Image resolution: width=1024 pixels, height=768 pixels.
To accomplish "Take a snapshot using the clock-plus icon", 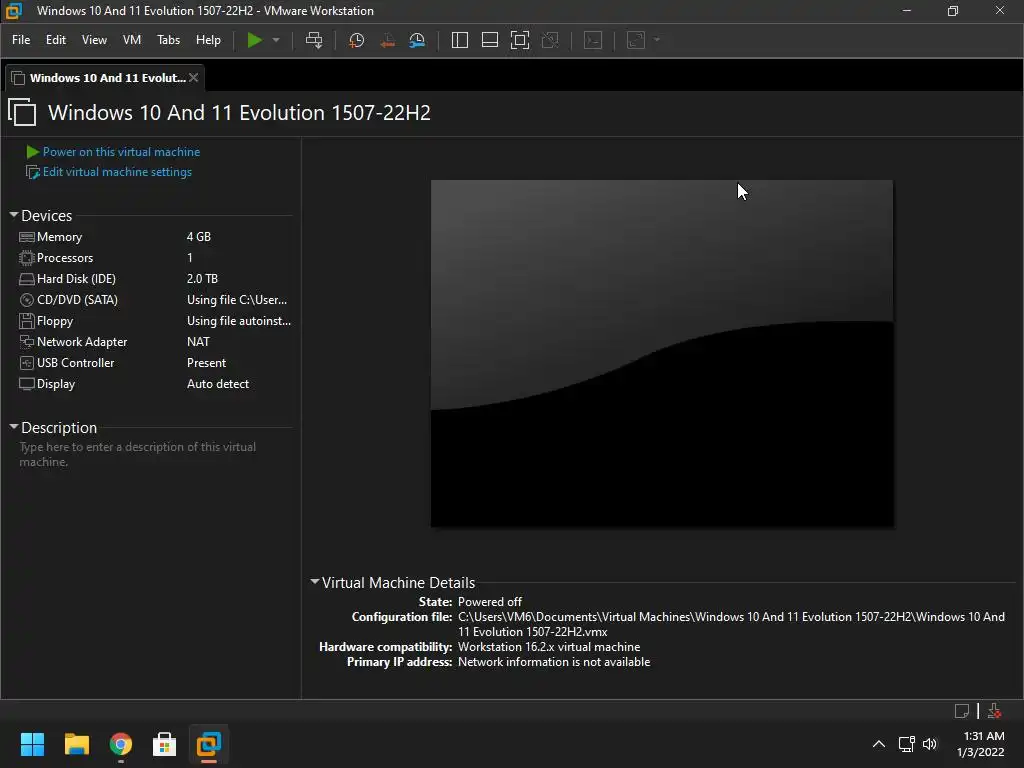I will 357,40.
